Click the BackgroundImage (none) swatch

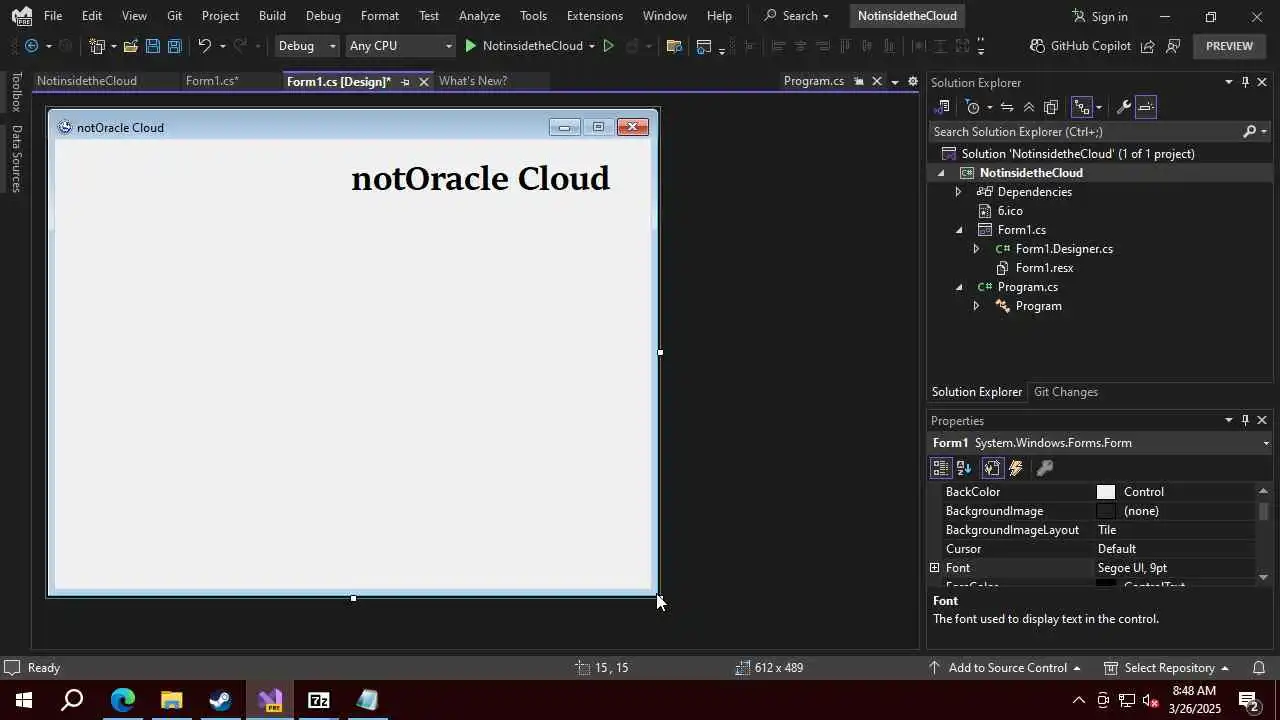[1106, 511]
